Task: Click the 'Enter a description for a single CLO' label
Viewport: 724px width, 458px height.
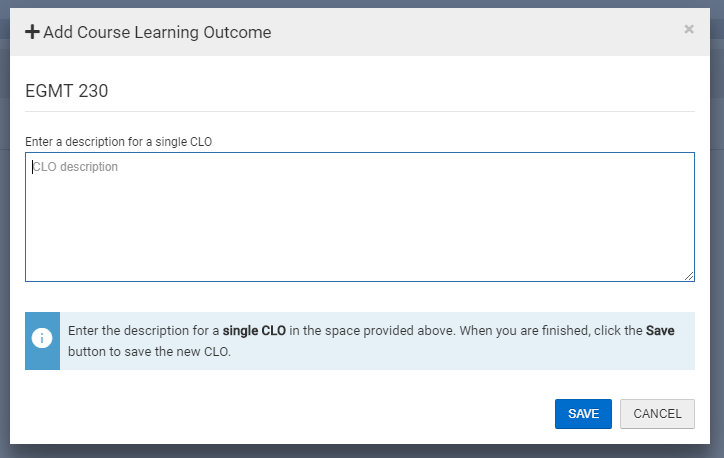Action: click(119, 142)
